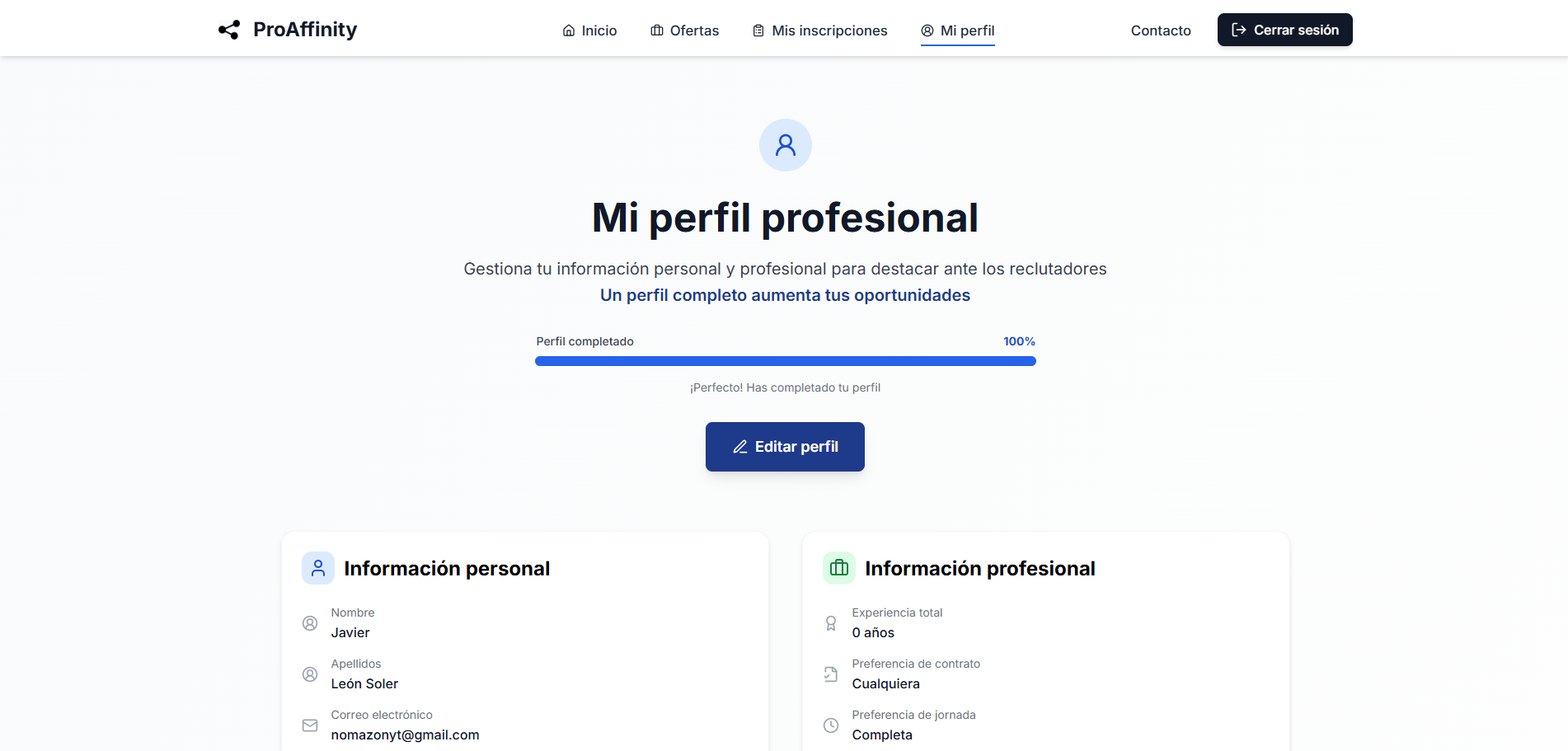Image resolution: width=1568 pixels, height=751 pixels.
Task: Click the ProAffinity share-nodes logo icon
Action: (228, 30)
